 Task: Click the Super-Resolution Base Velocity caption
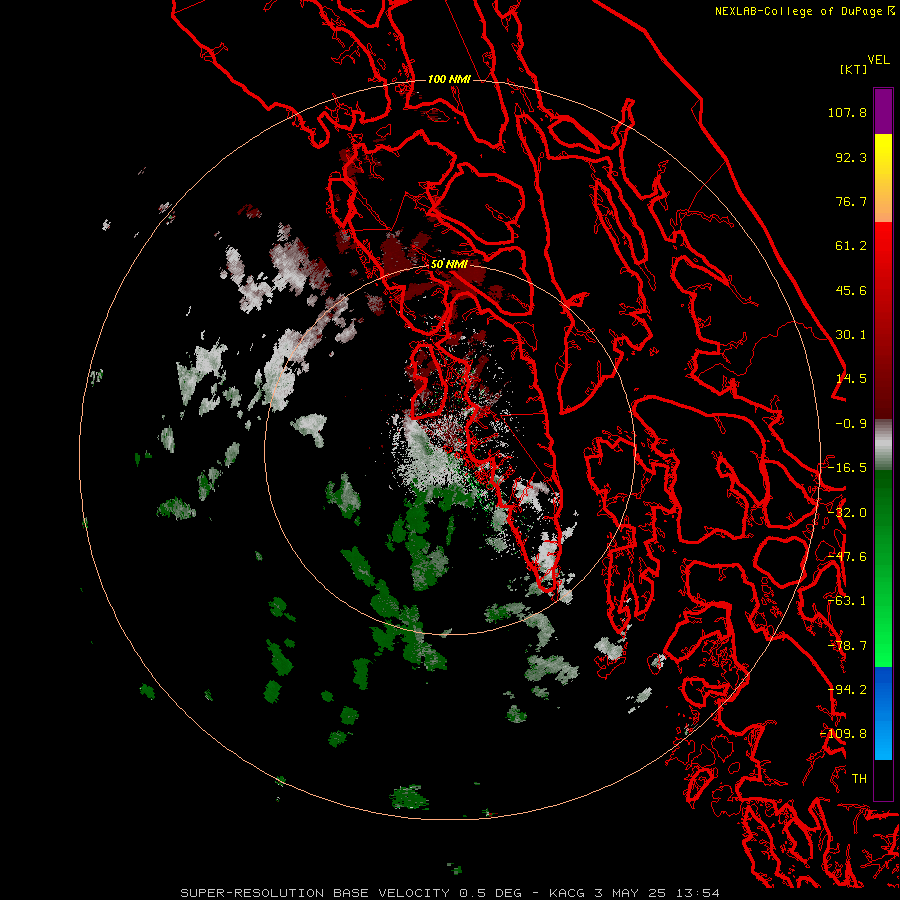(x=449, y=893)
